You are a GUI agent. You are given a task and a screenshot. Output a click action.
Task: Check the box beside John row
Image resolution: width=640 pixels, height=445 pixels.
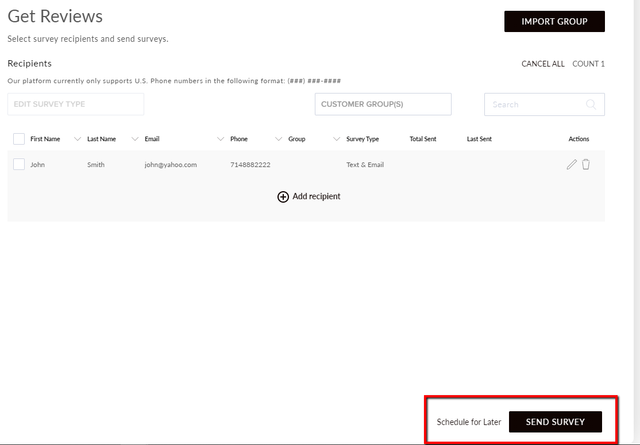click(x=19, y=164)
